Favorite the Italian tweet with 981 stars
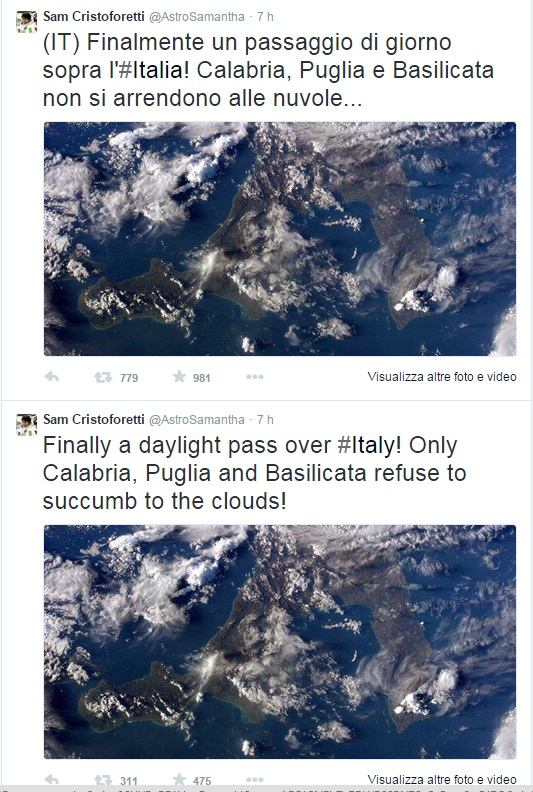The height and width of the screenshot is (792, 533). [179, 376]
